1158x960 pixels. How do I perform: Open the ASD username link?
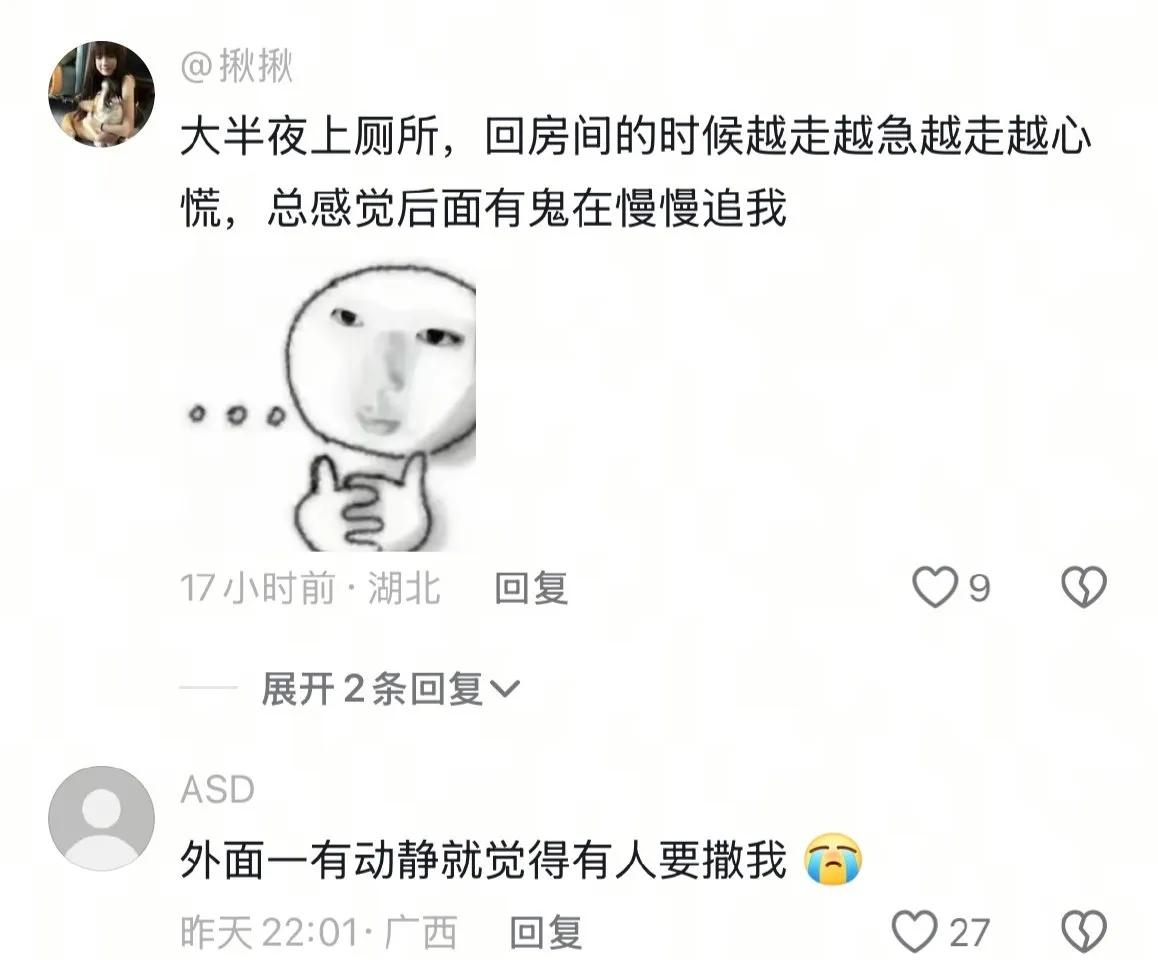[x=218, y=789]
